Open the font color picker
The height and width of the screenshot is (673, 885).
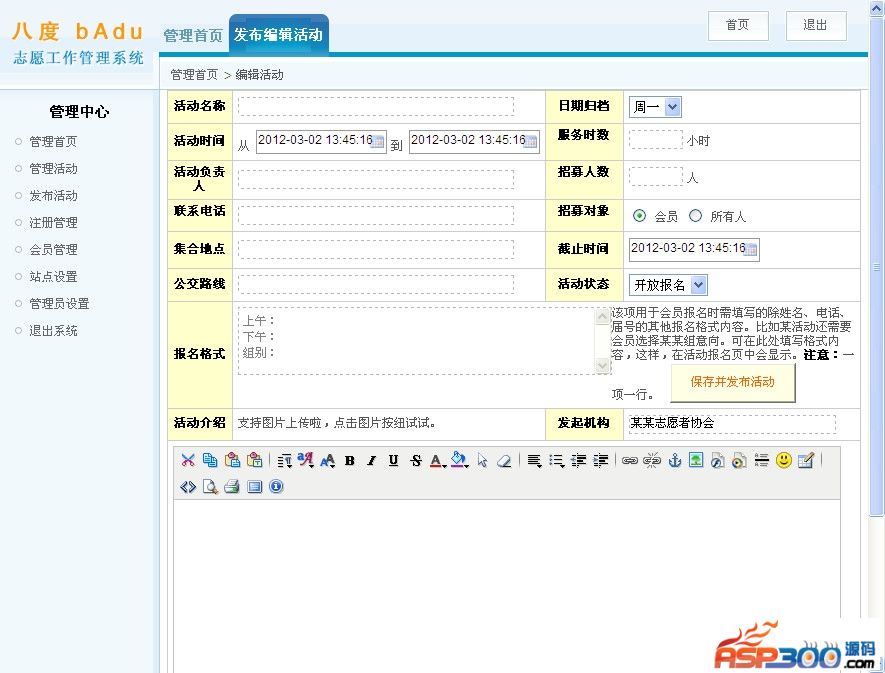click(437, 461)
